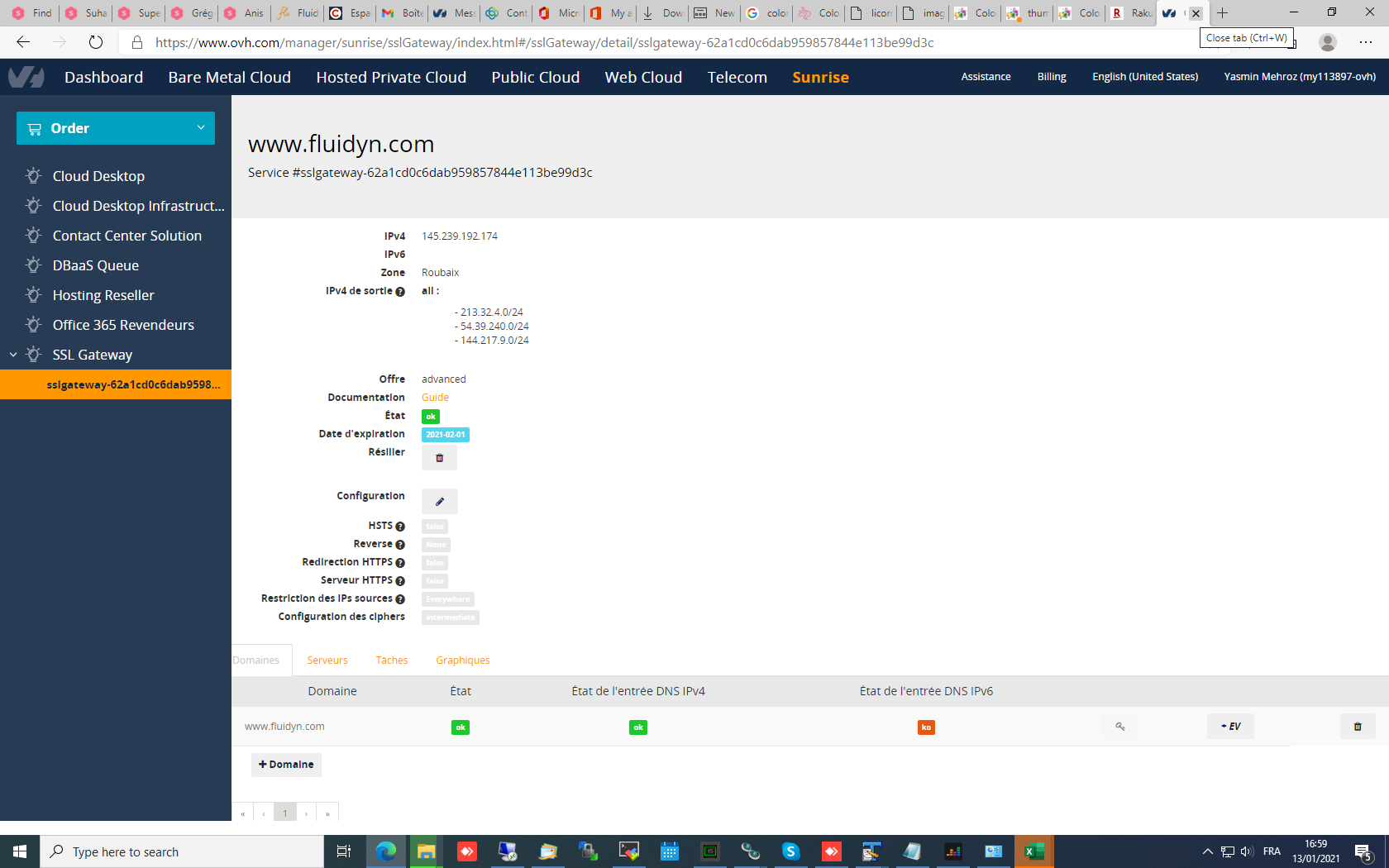Viewport: 1389px width, 868px height.
Task: Click the Résilier trash icon
Action: click(439, 458)
